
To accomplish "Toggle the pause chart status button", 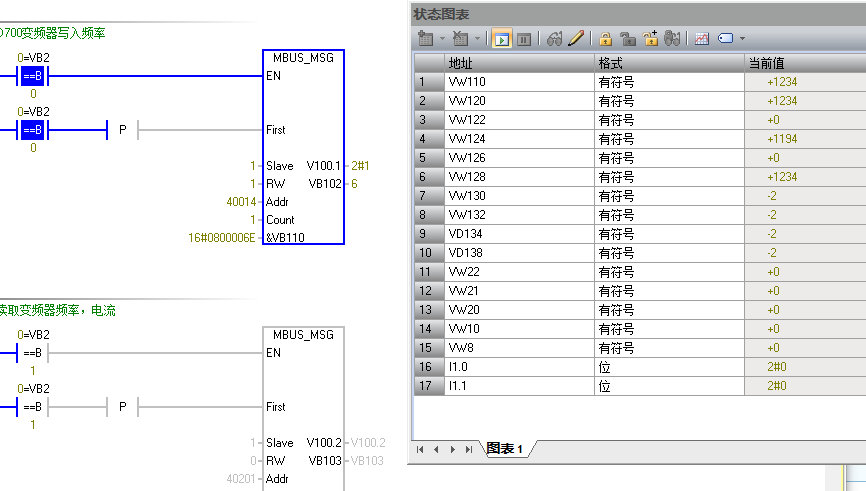I will pos(523,39).
